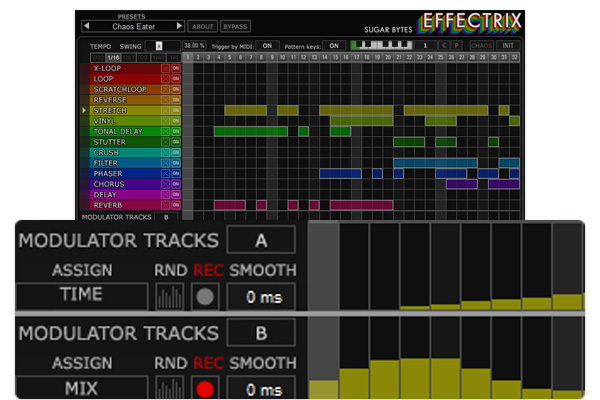
Task: Open the MIX assign selector on track B
Action: [82, 387]
